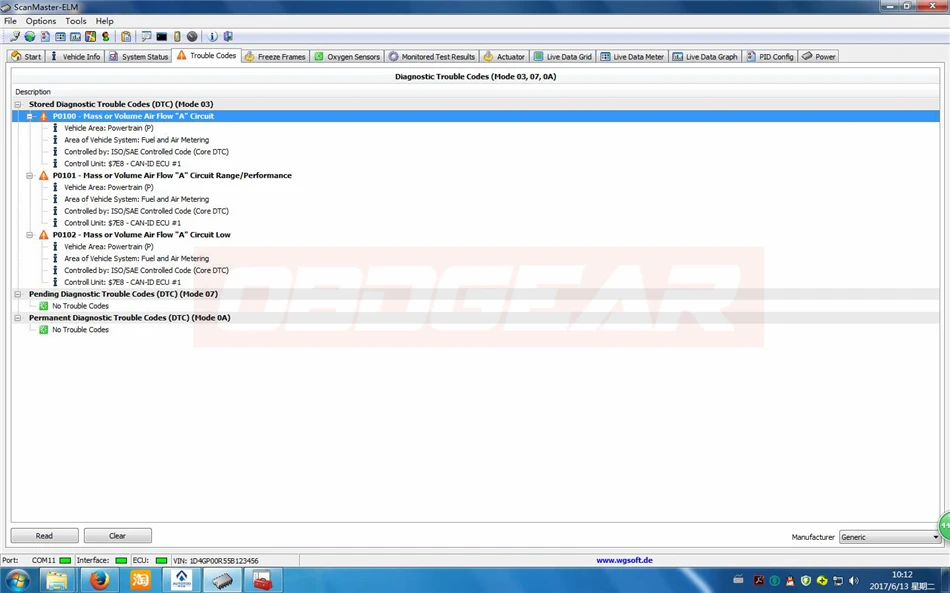Click the Windows Start orb
This screenshot has width=950, height=593.
[x=18, y=580]
